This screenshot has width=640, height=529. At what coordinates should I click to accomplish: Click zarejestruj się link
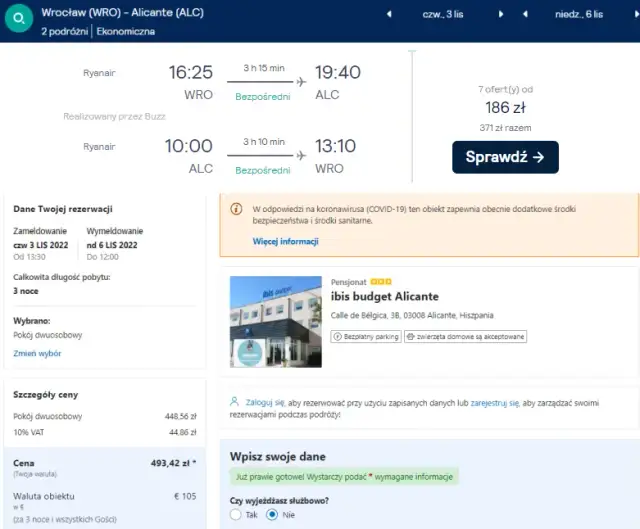click(x=494, y=403)
